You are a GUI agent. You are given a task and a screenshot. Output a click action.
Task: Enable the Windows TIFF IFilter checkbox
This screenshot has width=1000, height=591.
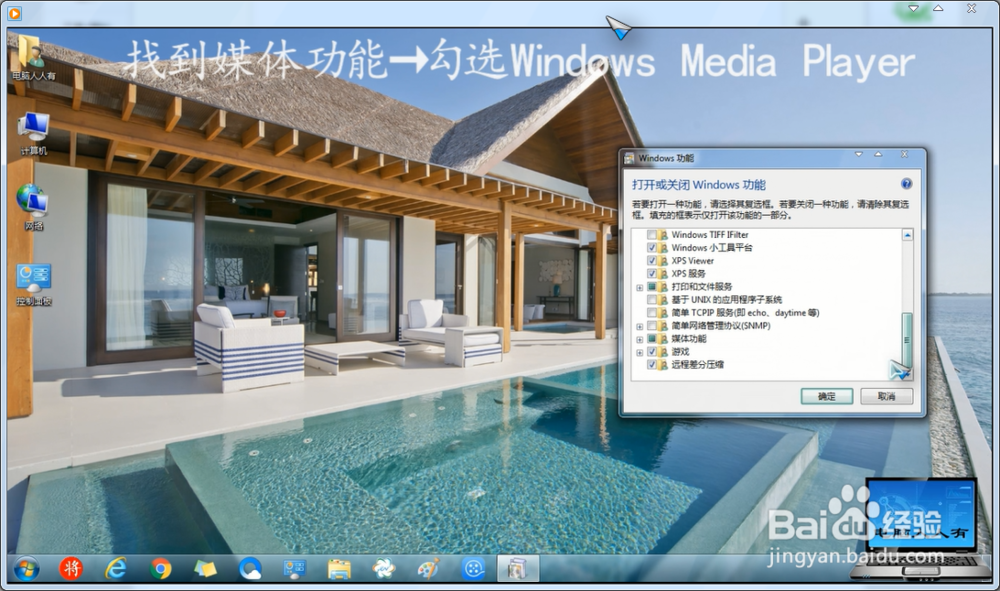(x=652, y=235)
